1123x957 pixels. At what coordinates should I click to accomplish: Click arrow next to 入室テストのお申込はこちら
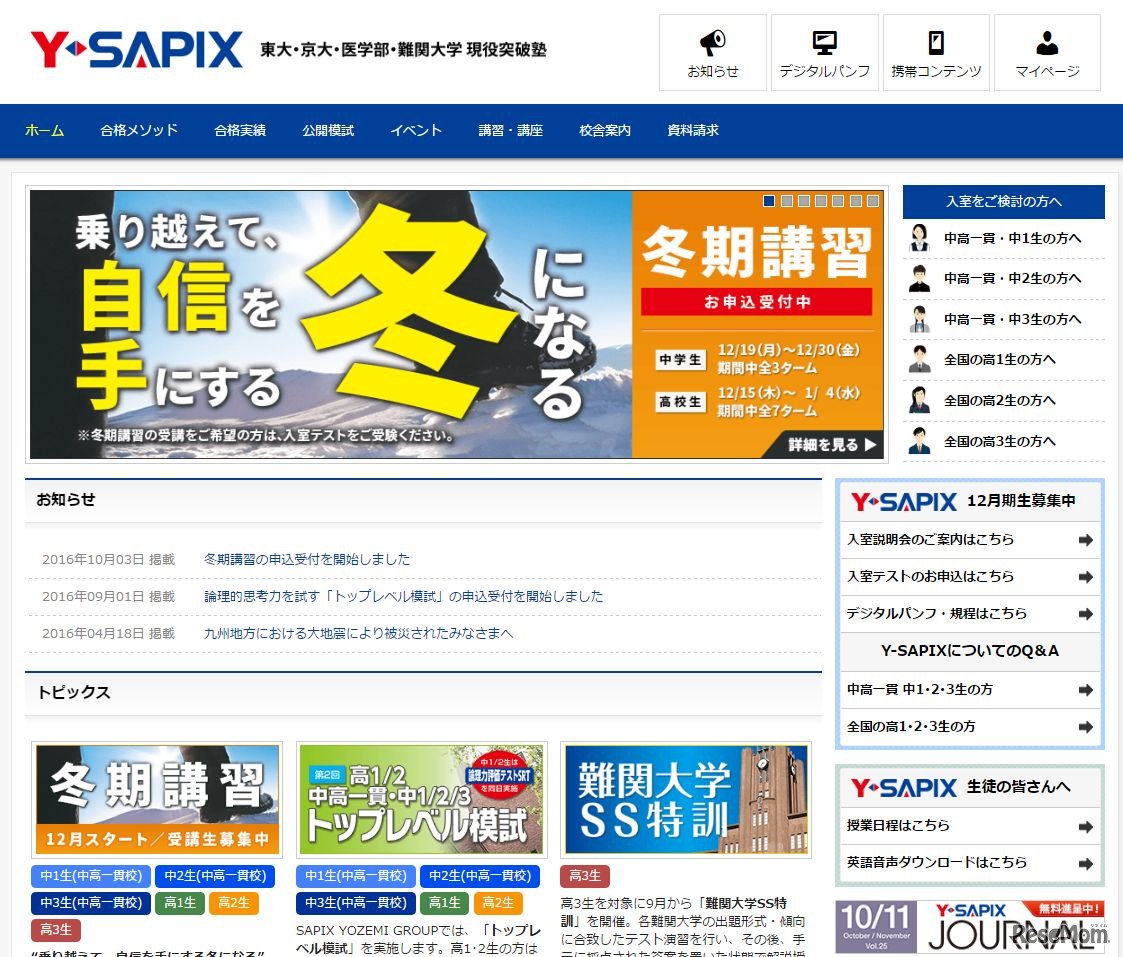pos(1086,577)
